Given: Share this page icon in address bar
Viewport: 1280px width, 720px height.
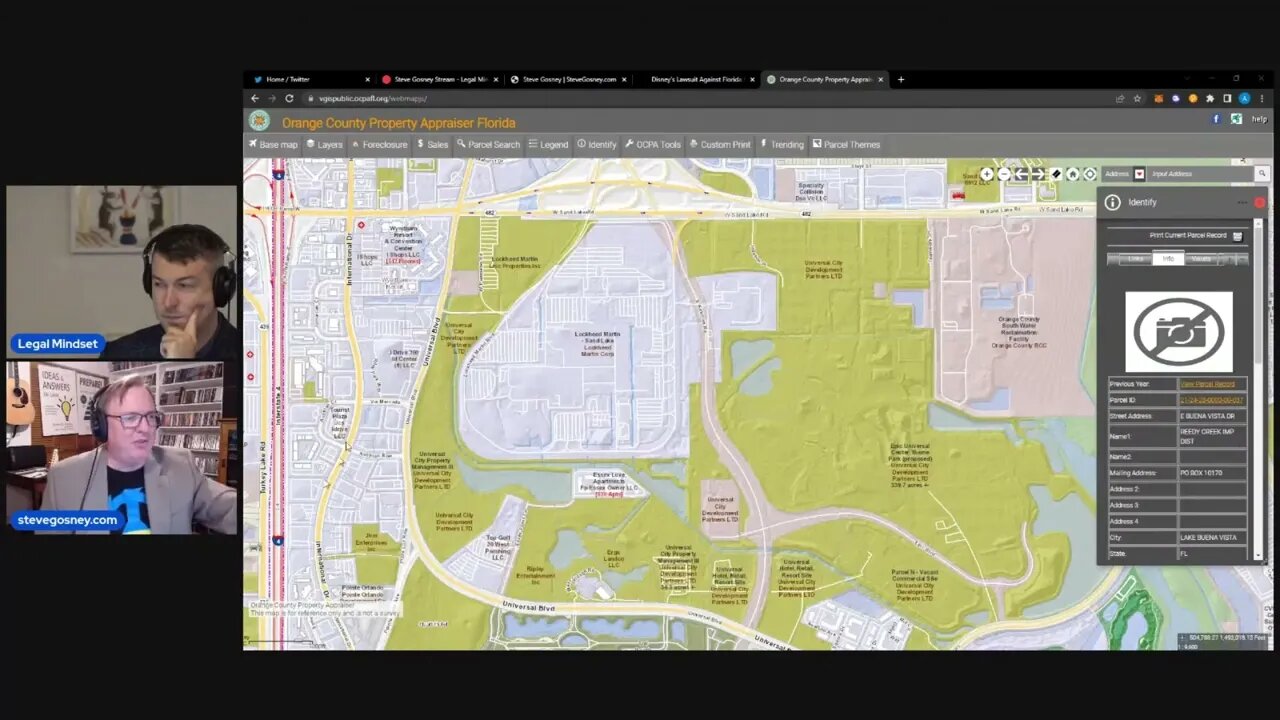Looking at the screenshot, I should [1120, 99].
